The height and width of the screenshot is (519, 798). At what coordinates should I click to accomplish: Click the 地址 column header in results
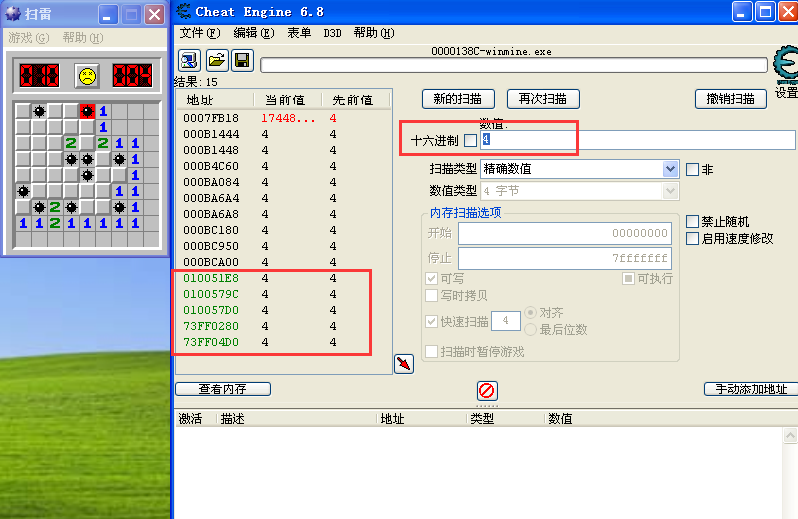click(215, 100)
